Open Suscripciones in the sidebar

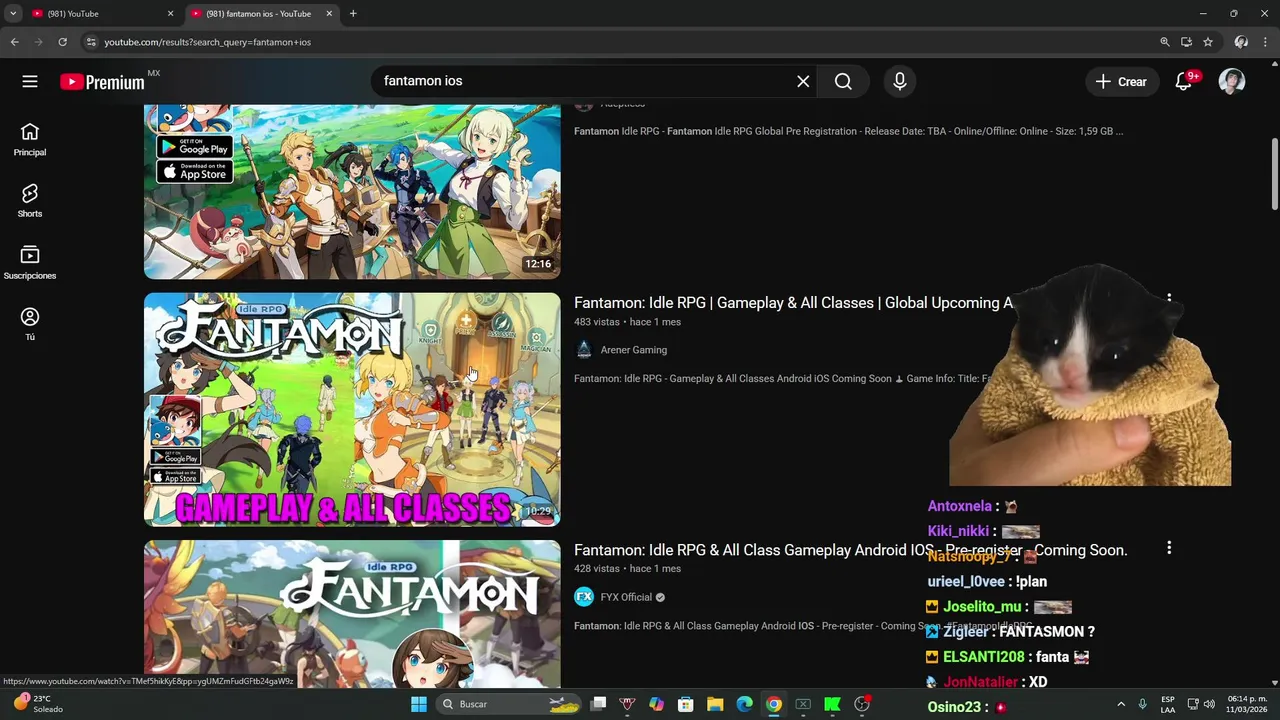click(30, 263)
